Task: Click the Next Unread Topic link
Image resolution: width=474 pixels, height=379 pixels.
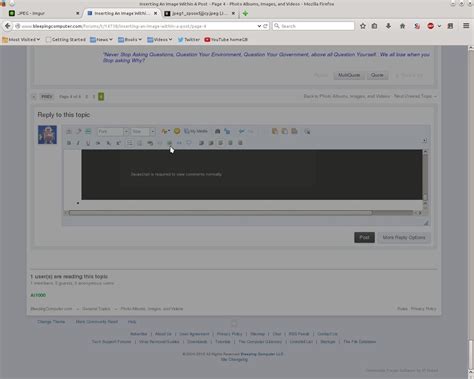Action: (x=415, y=96)
